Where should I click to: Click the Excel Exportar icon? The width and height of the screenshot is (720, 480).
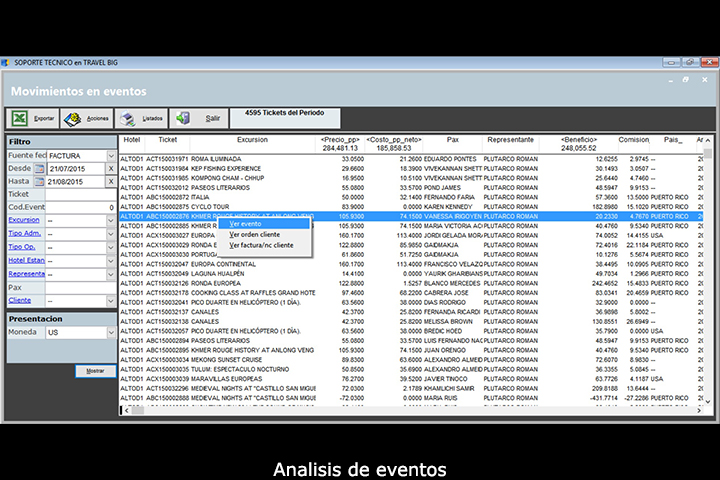click(x=21, y=118)
